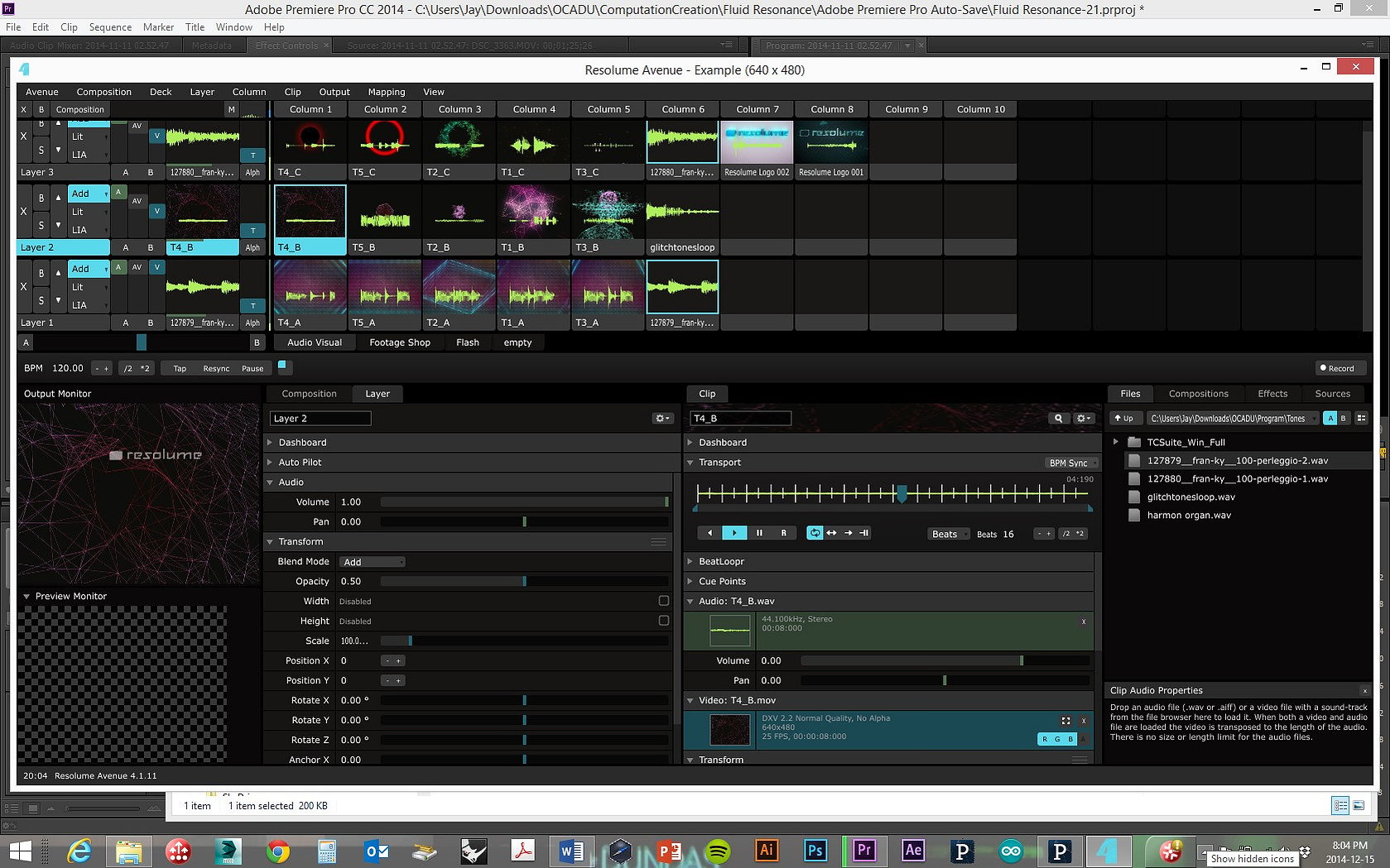Collapse the Preview Monitor panel

coord(26,596)
